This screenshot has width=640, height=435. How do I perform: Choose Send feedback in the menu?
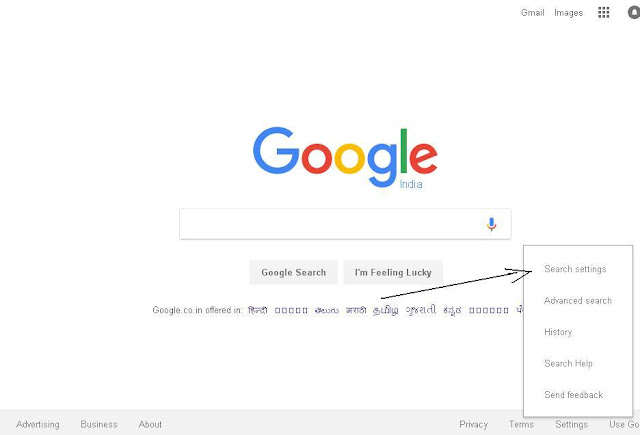(573, 395)
